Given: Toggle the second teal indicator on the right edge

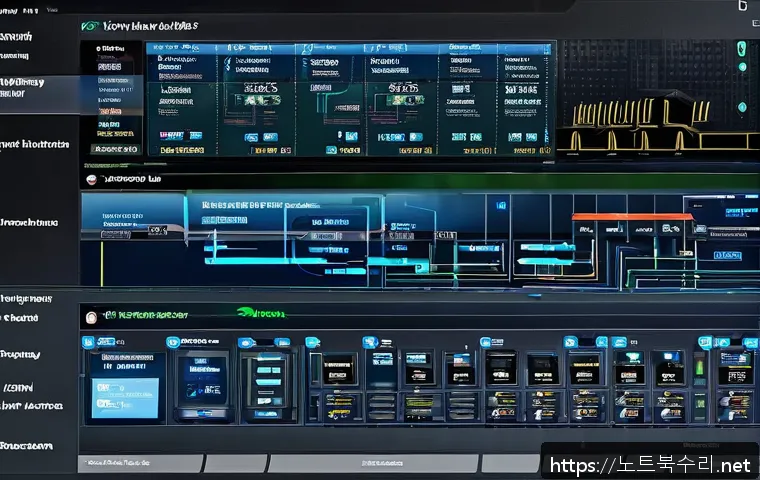Looking at the screenshot, I should [740, 66].
